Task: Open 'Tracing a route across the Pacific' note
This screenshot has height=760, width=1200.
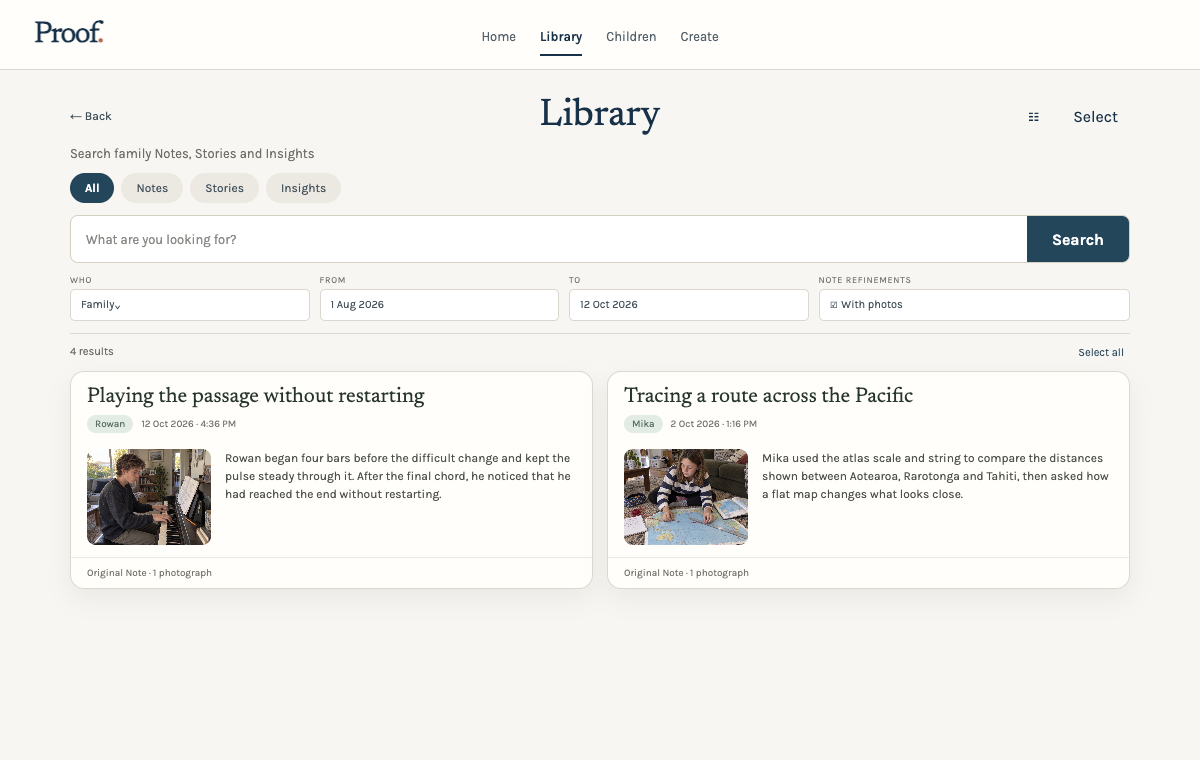Action: click(768, 396)
